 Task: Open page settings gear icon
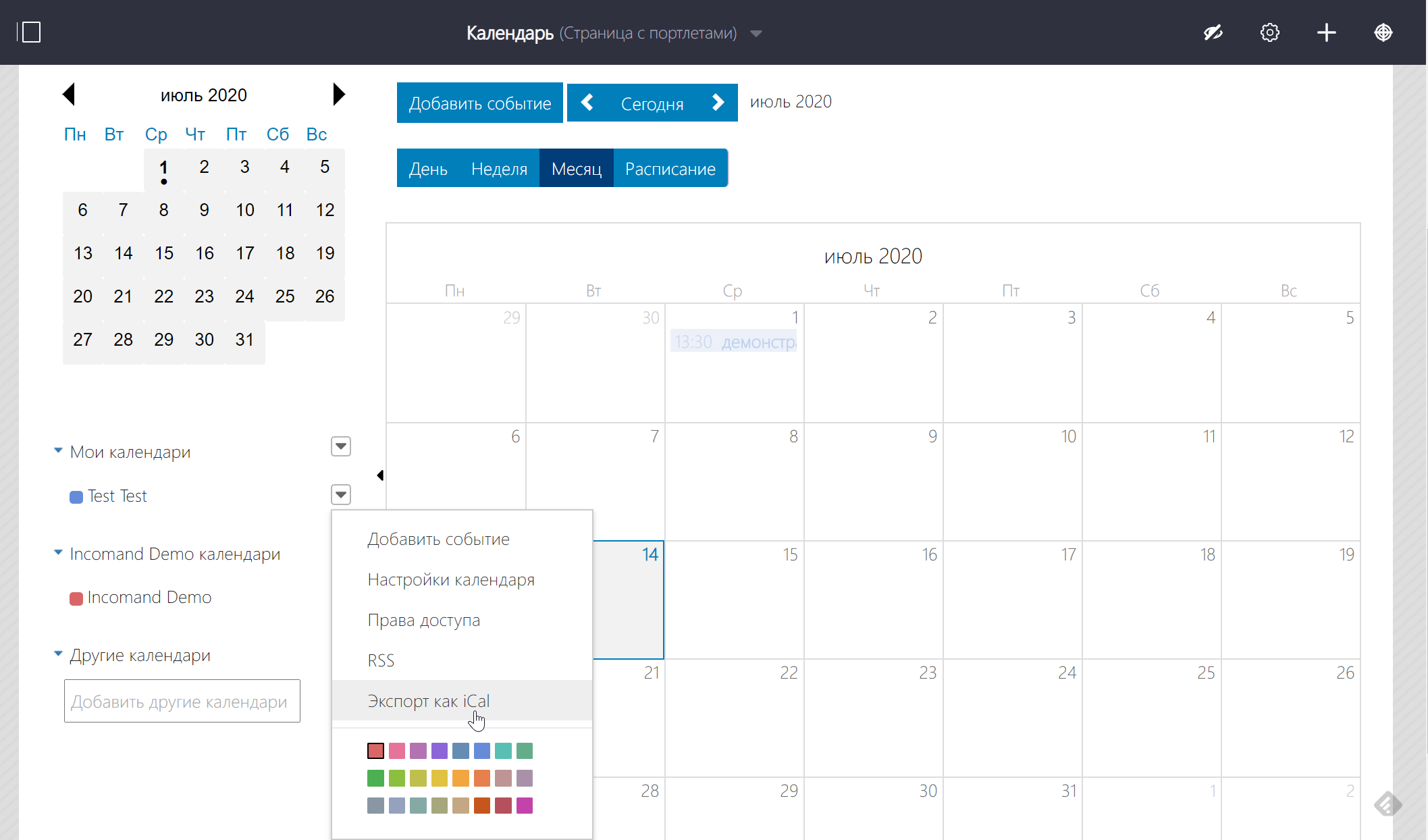[1270, 32]
